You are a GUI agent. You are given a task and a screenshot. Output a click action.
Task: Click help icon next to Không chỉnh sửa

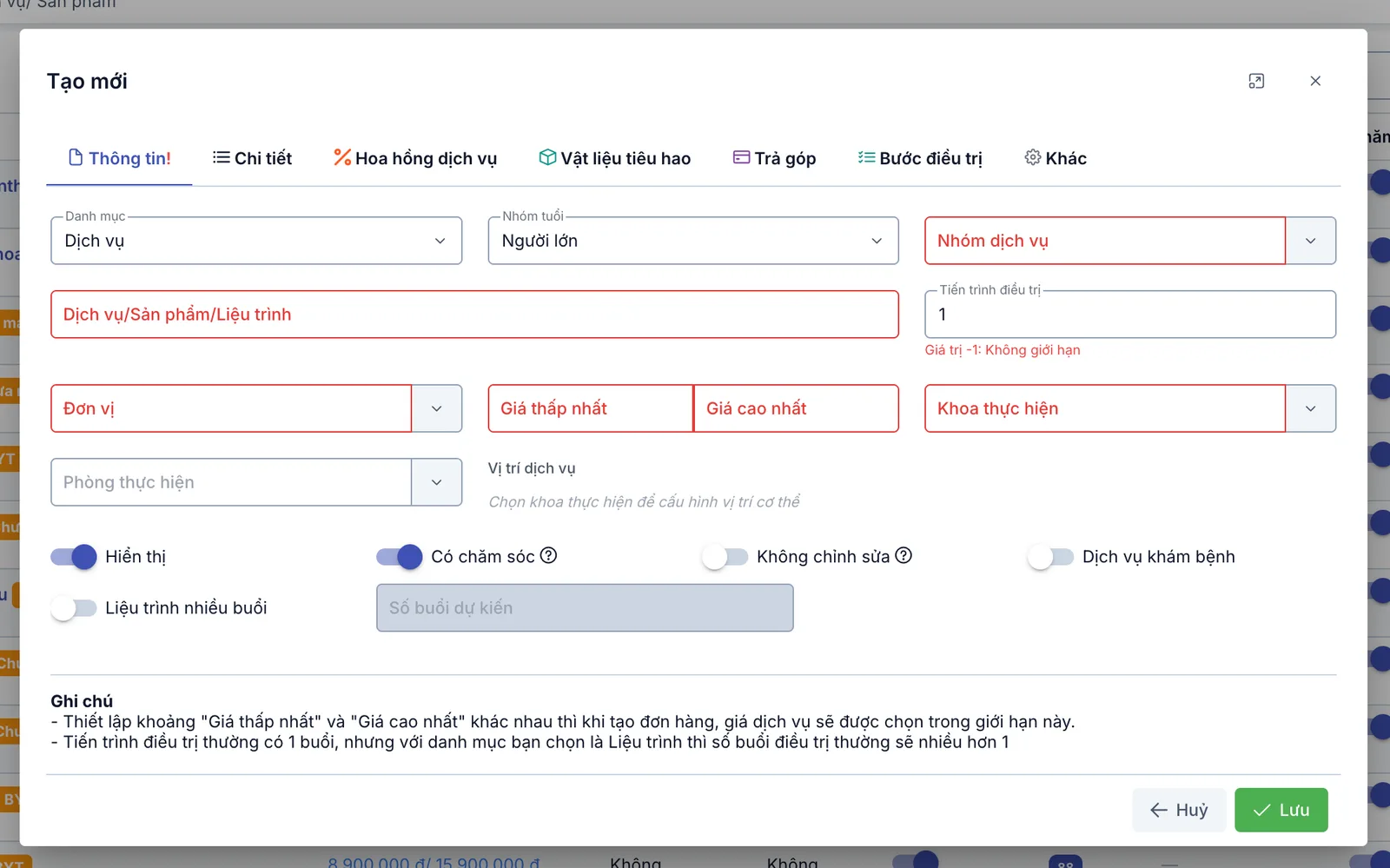903,555
